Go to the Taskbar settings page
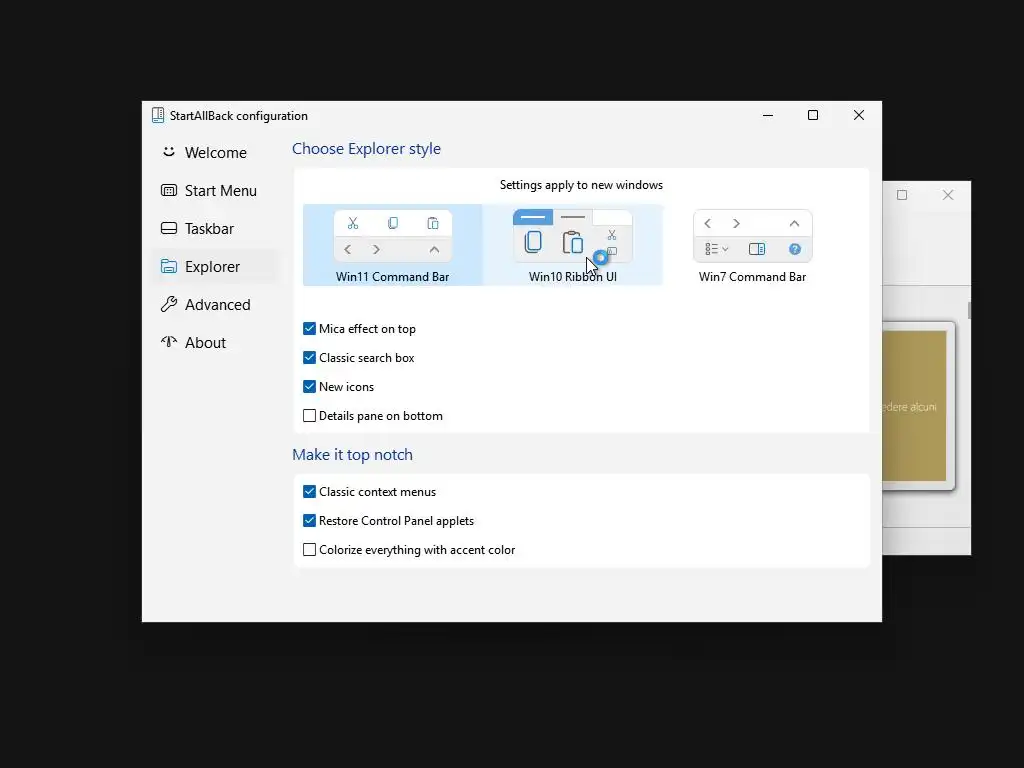 click(215, 229)
